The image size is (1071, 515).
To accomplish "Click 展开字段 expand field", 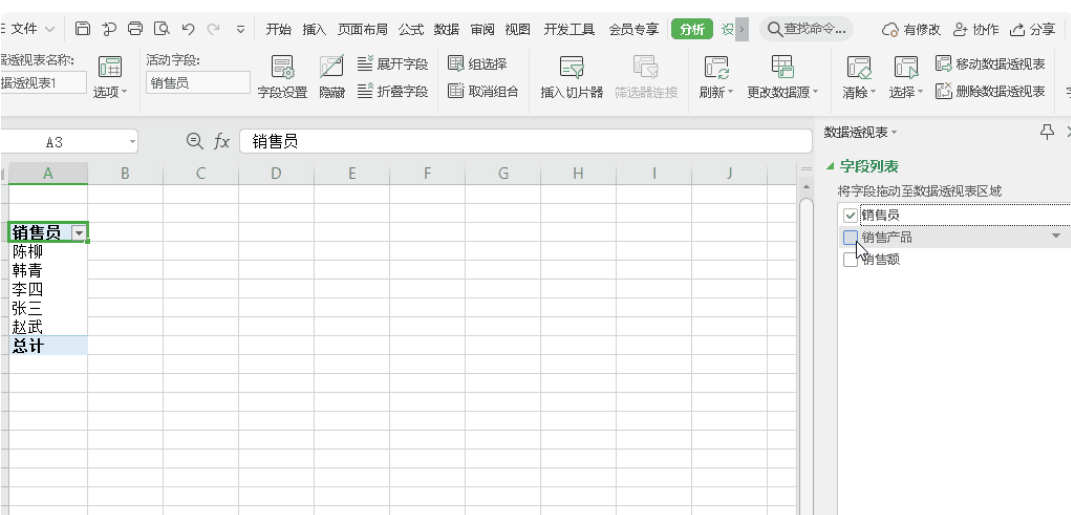I will (x=393, y=64).
